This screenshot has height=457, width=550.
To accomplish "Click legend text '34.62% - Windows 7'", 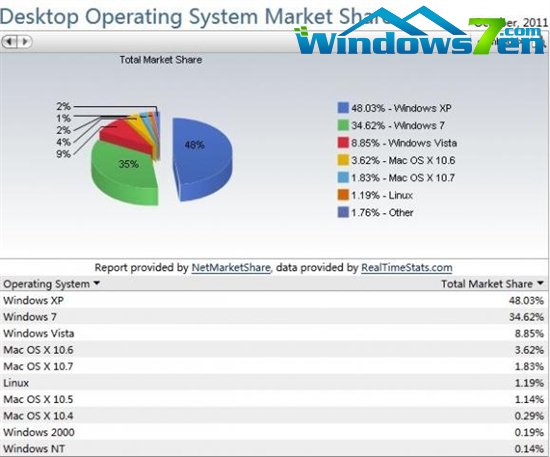I will (x=398, y=126).
